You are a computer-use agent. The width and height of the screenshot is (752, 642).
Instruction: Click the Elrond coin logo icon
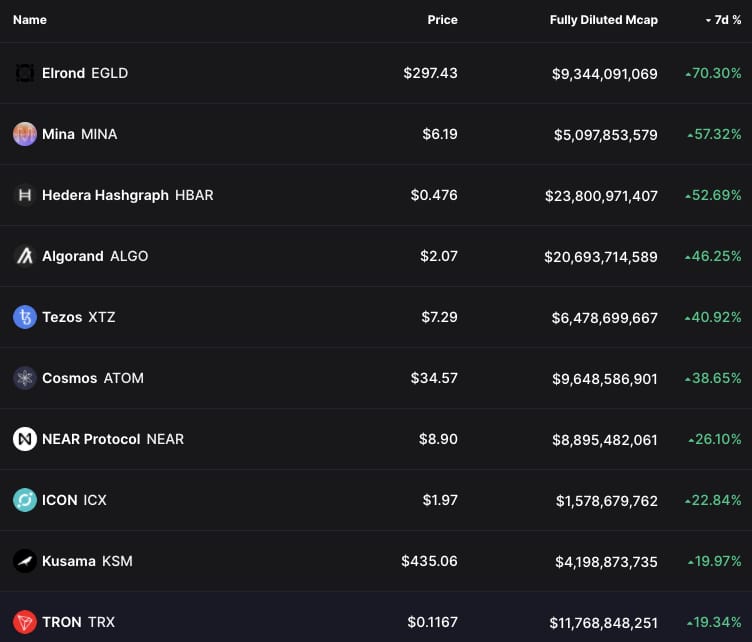coord(25,73)
